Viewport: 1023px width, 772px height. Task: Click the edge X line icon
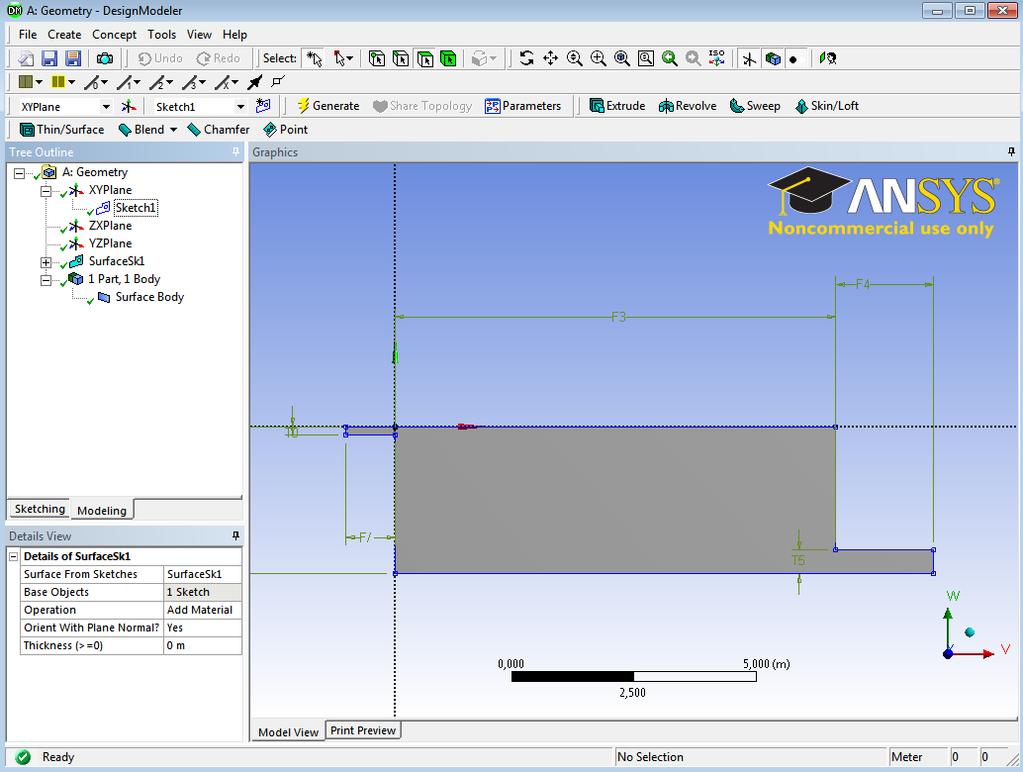(x=222, y=82)
